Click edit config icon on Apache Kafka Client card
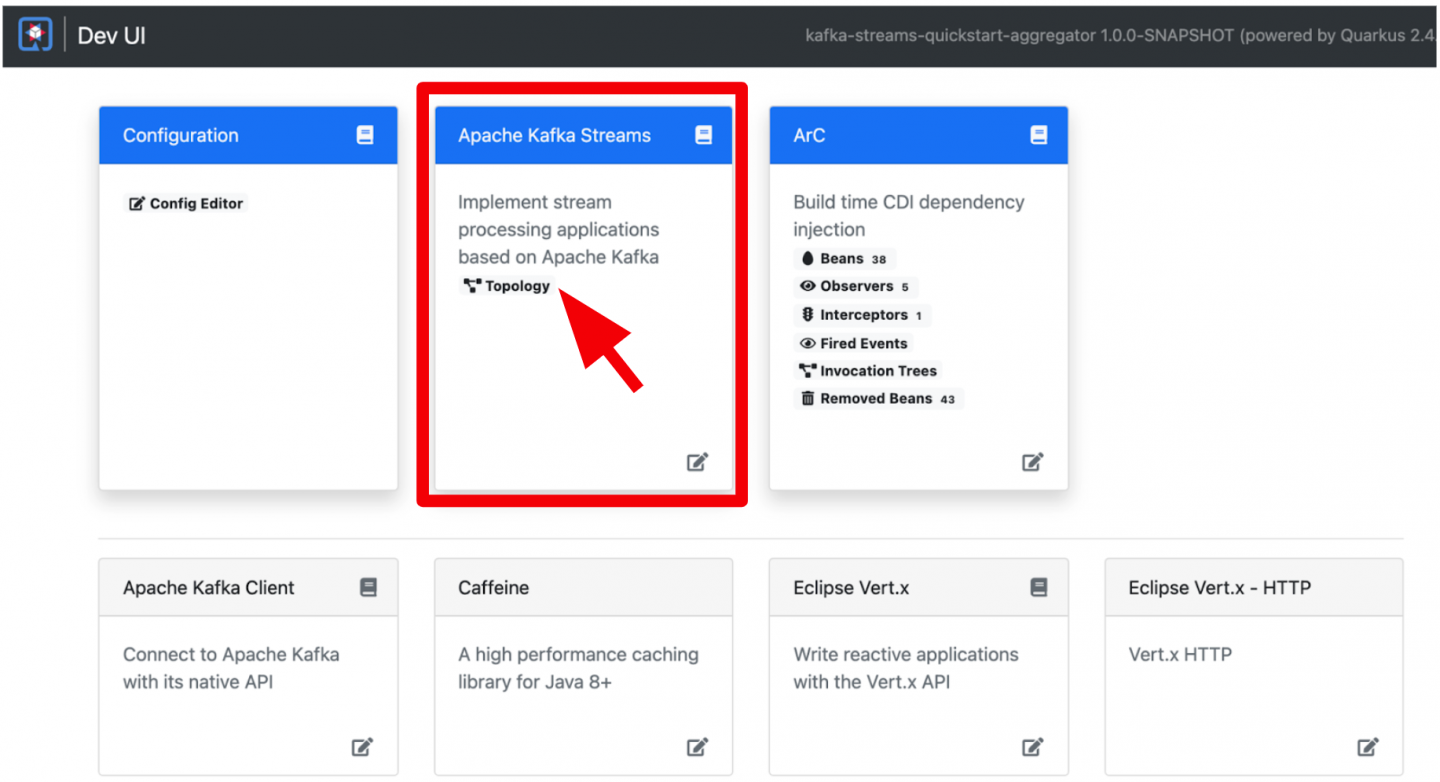 click(x=362, y=746)
